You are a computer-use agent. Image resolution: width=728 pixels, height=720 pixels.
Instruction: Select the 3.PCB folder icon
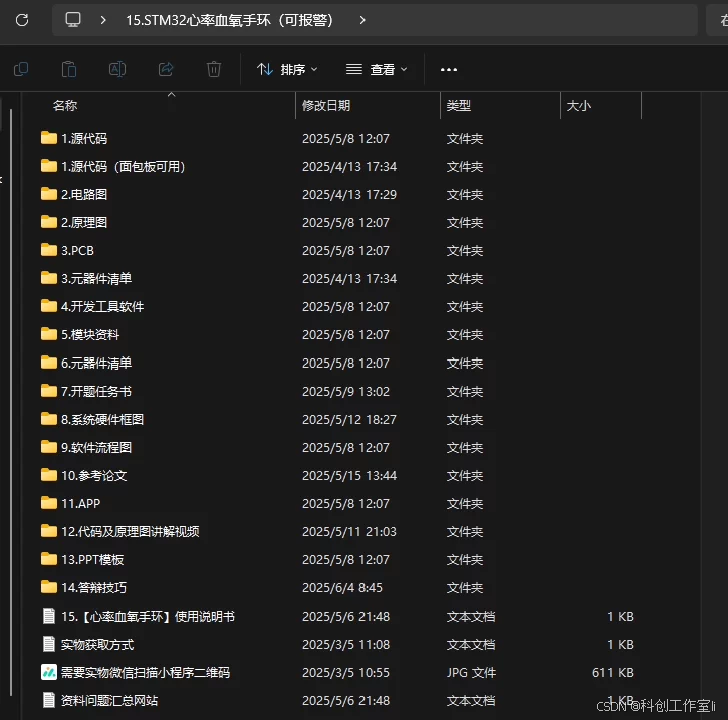[49, 250]
